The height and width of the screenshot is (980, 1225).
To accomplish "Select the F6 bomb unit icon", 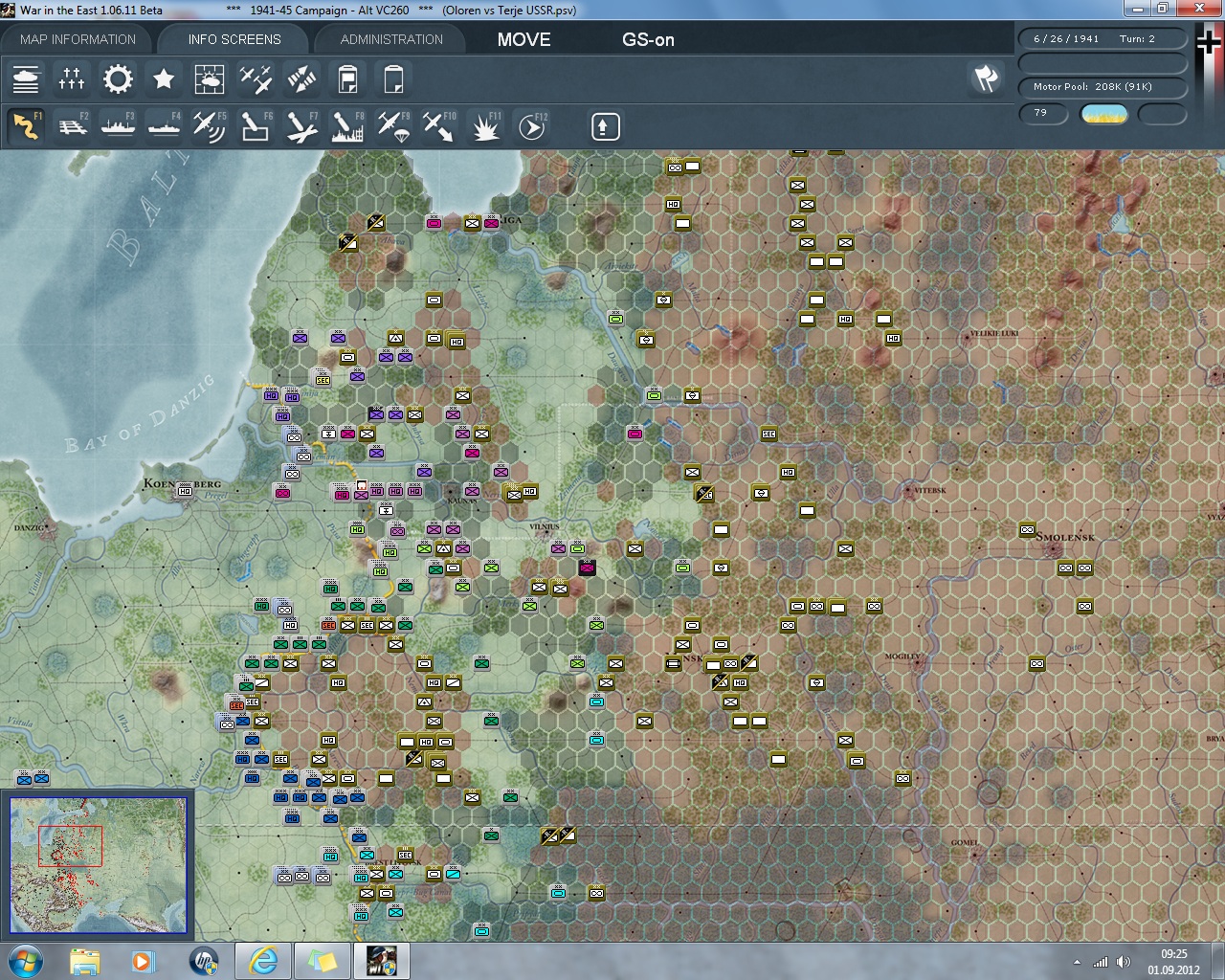I will pyautogui.click(x=256, y=126).
